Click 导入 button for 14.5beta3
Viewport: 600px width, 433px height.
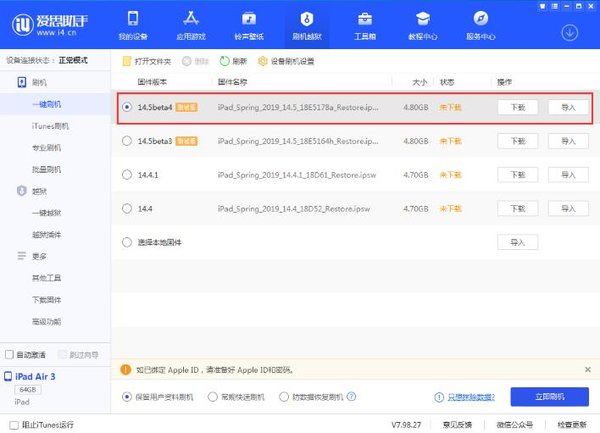[568, 141]
